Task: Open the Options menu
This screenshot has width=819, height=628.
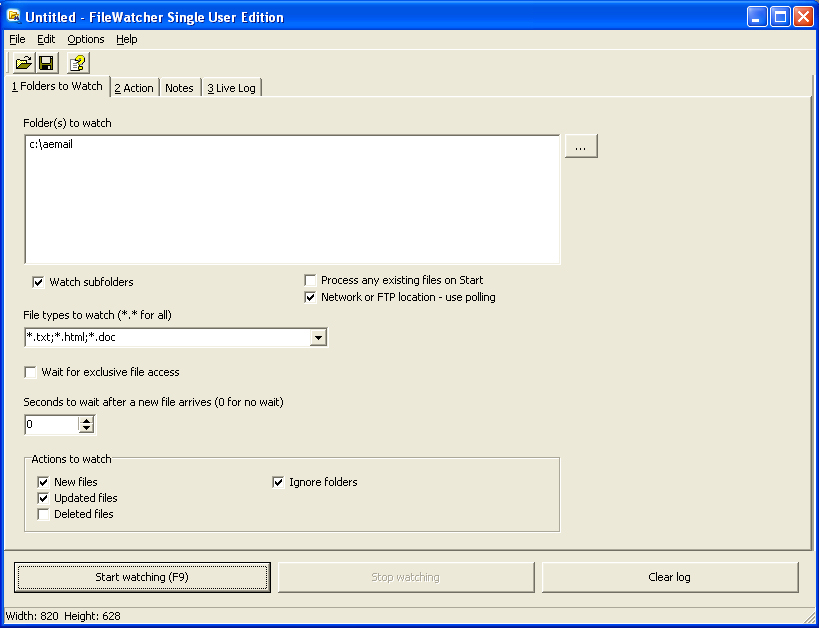Action: 85,39
